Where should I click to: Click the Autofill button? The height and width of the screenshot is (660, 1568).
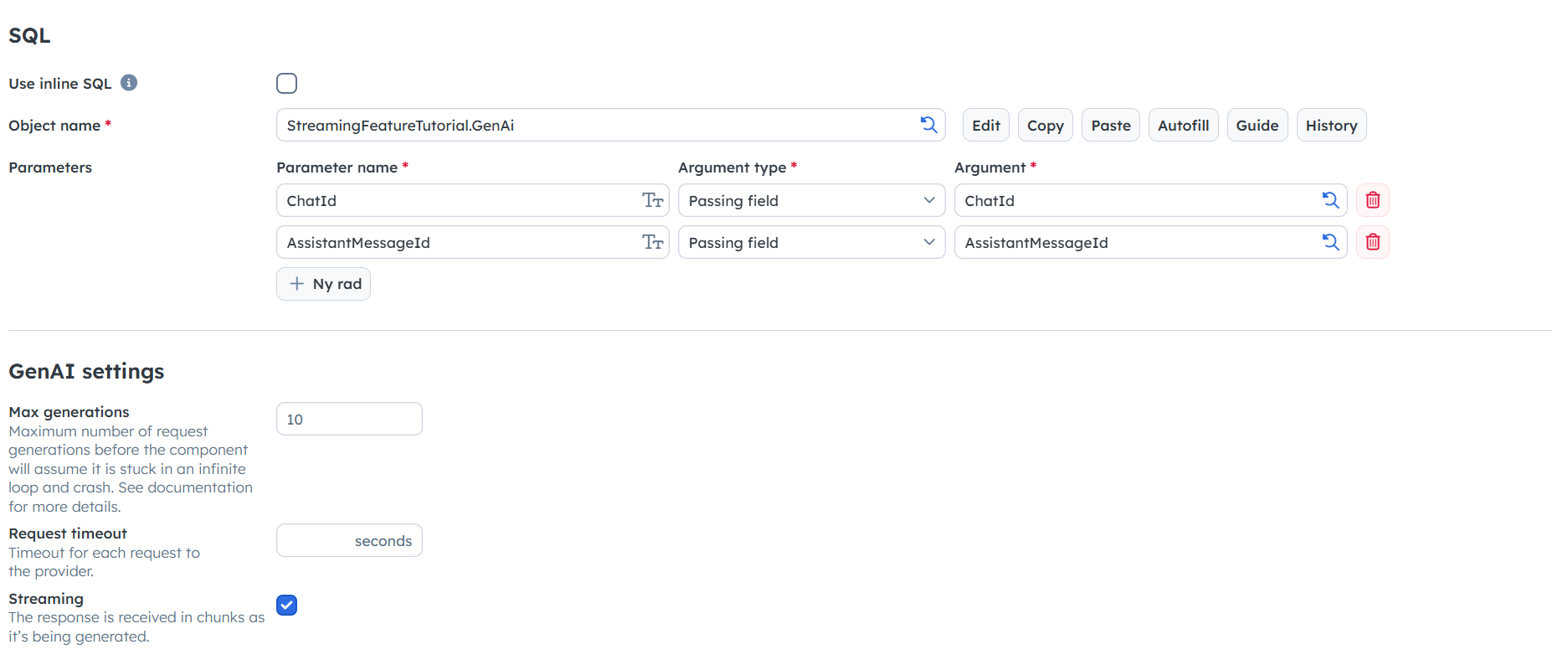[x=1184, y=125]
